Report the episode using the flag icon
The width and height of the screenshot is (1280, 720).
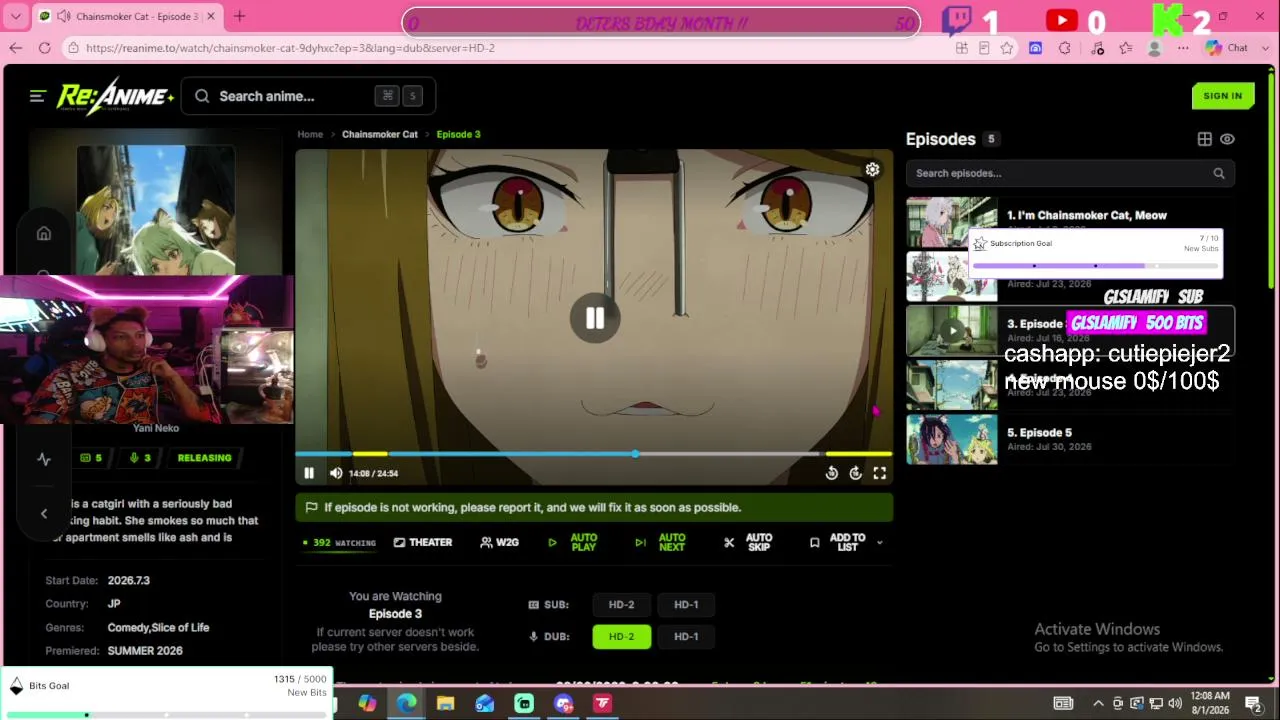coord(311,507)
